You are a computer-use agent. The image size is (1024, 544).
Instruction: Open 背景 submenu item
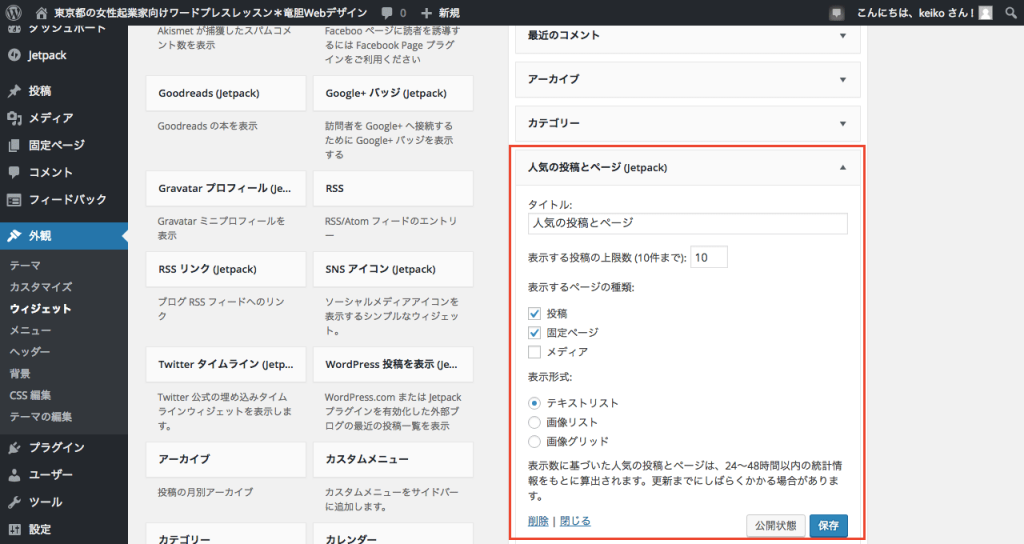pos(20,373)
